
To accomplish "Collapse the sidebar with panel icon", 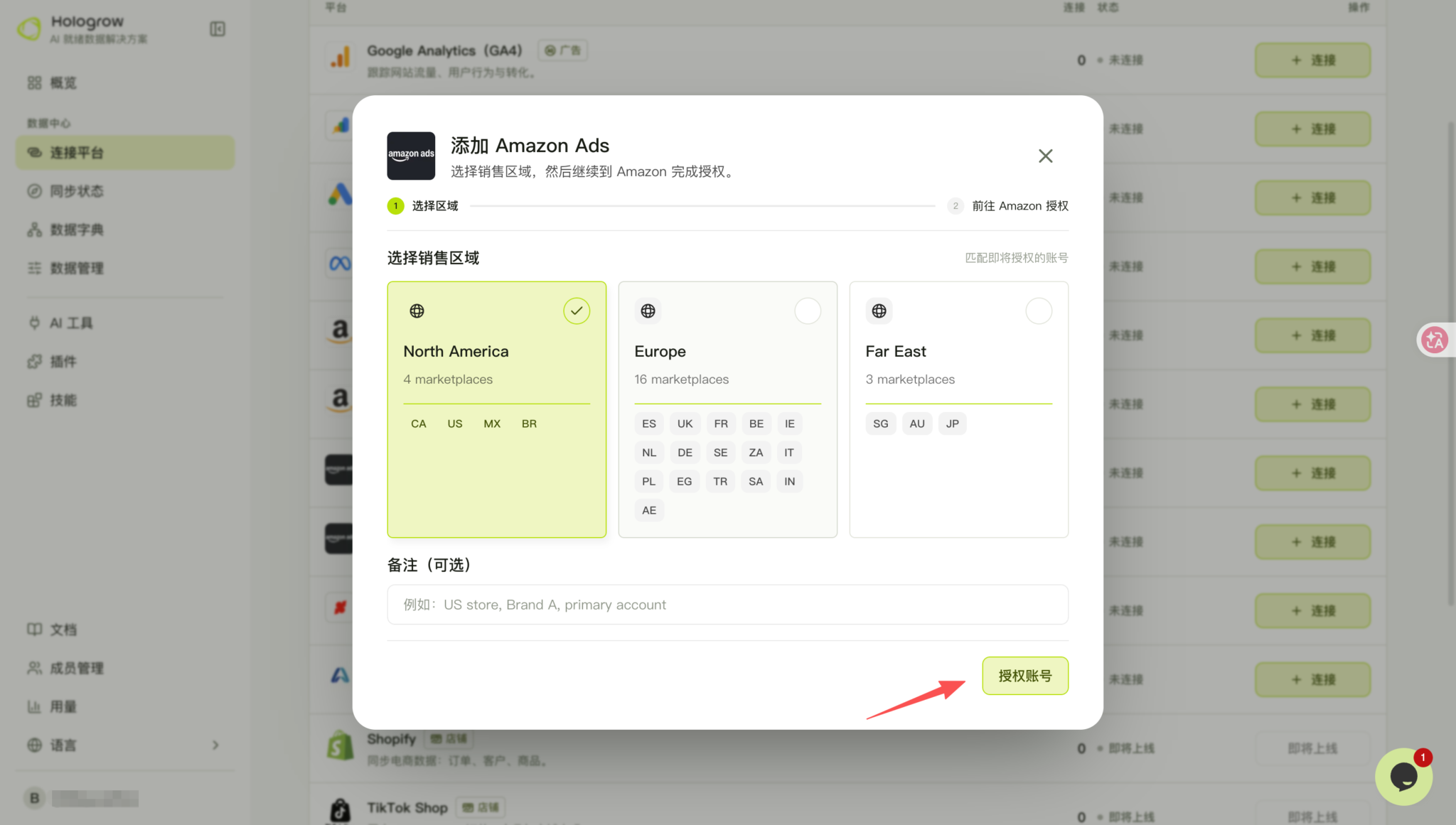I will [218, 28].
